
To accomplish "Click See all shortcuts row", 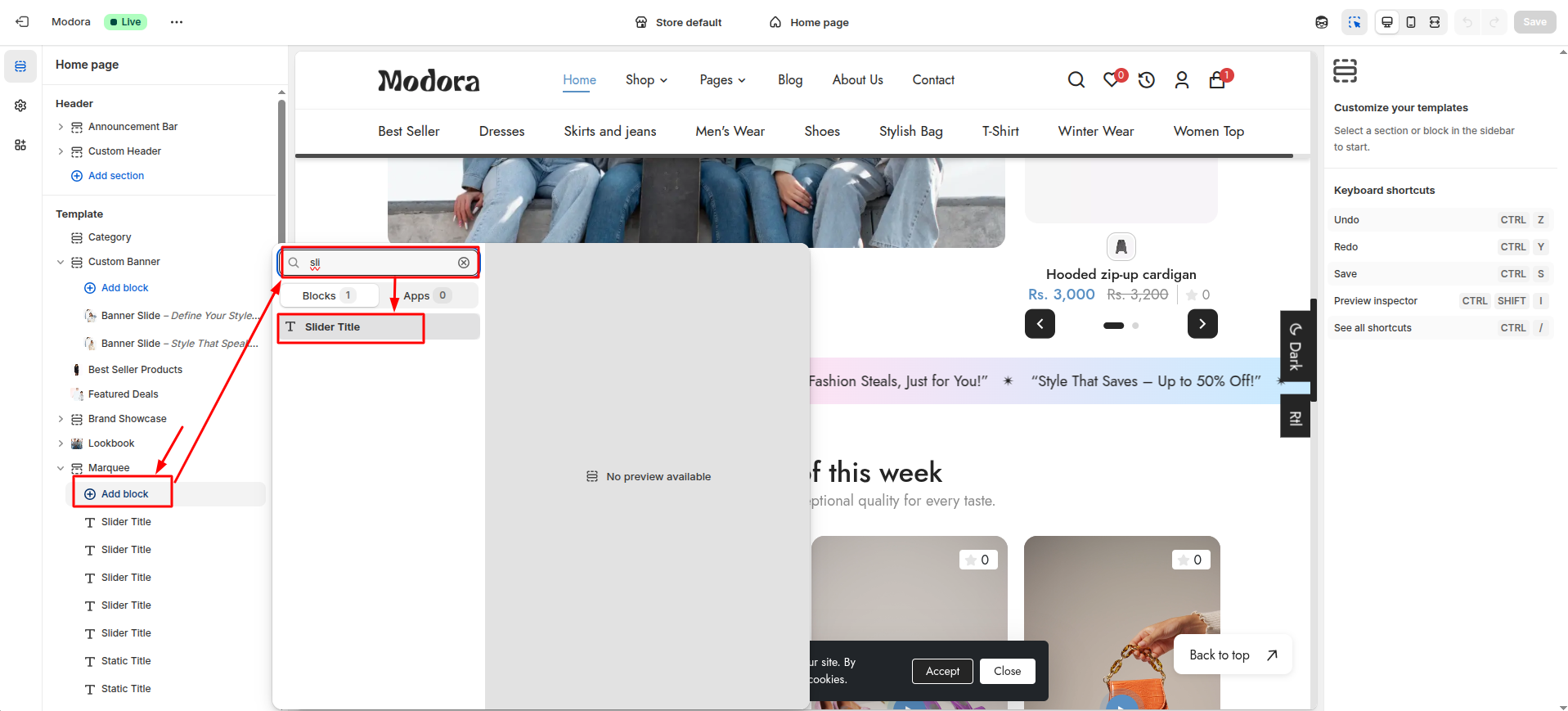I will coord(1440,328).
